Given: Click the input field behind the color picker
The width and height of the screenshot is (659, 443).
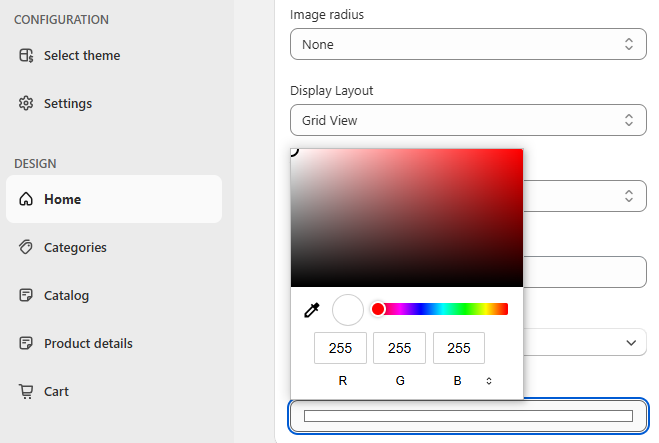Looking at the screenshot, I should coord(585,272).
